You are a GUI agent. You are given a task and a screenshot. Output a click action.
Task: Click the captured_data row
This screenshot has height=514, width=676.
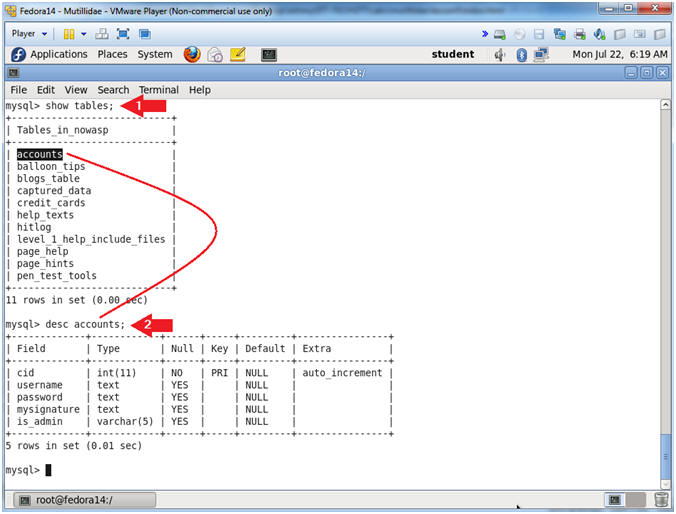pos(54,191)
